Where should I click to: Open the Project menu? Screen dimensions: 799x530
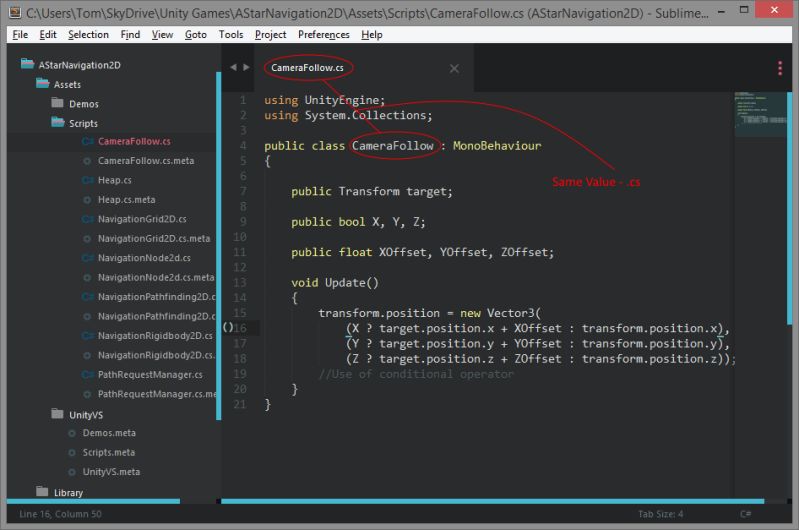pyautogui.click(x=270, y=35)
